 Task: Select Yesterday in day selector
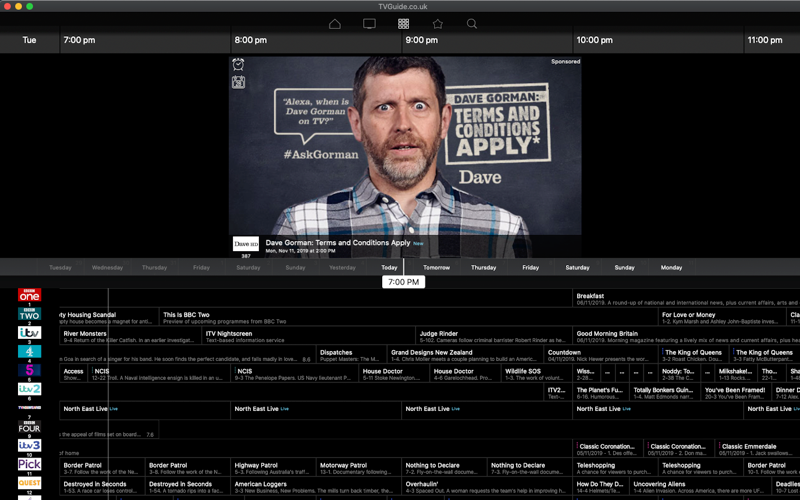(x=342, y=267)
